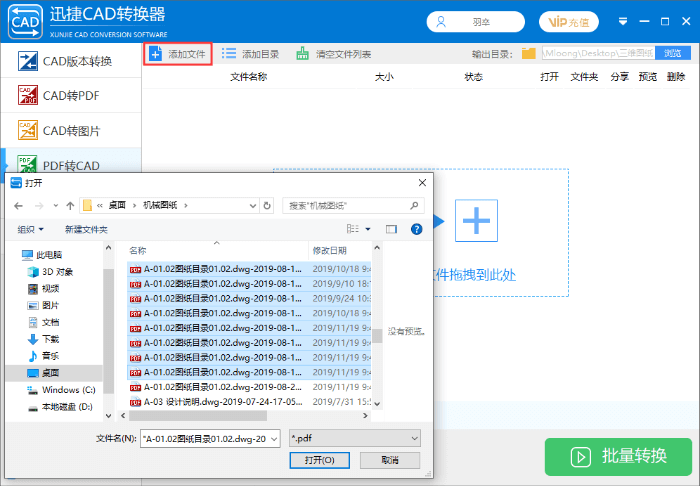Click the output directory folder icon
Viewport: 700px width, 486px height.
tap(529, 54)
